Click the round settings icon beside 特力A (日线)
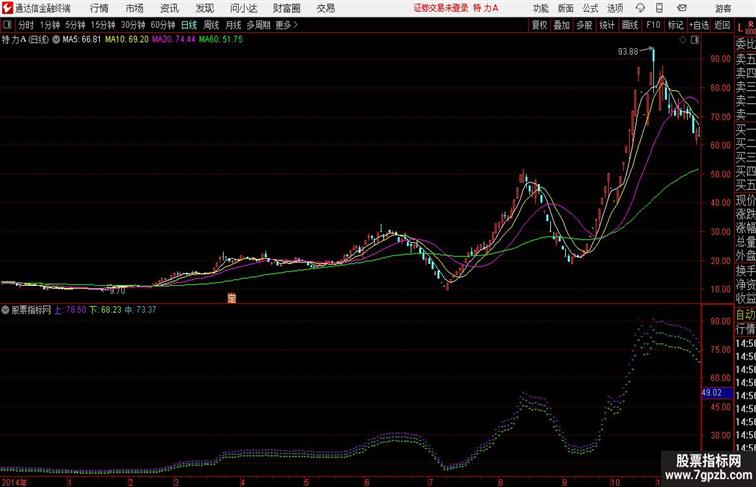Image resolution: width=756 pixels, height=487 pixels. pos(56,40)
